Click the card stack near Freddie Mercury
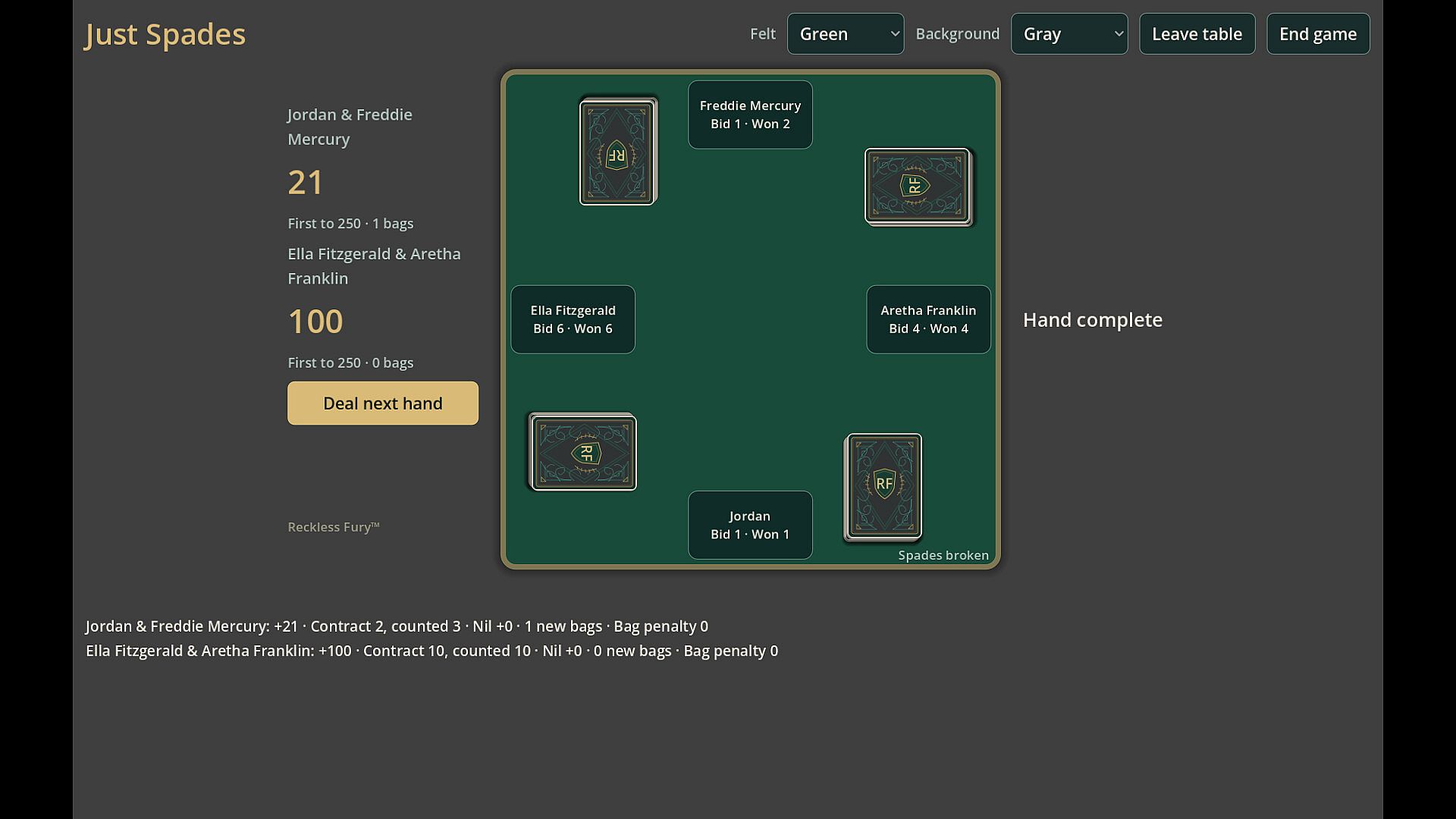The height and width of the screenshot is (819, 1456). (618, 152)
